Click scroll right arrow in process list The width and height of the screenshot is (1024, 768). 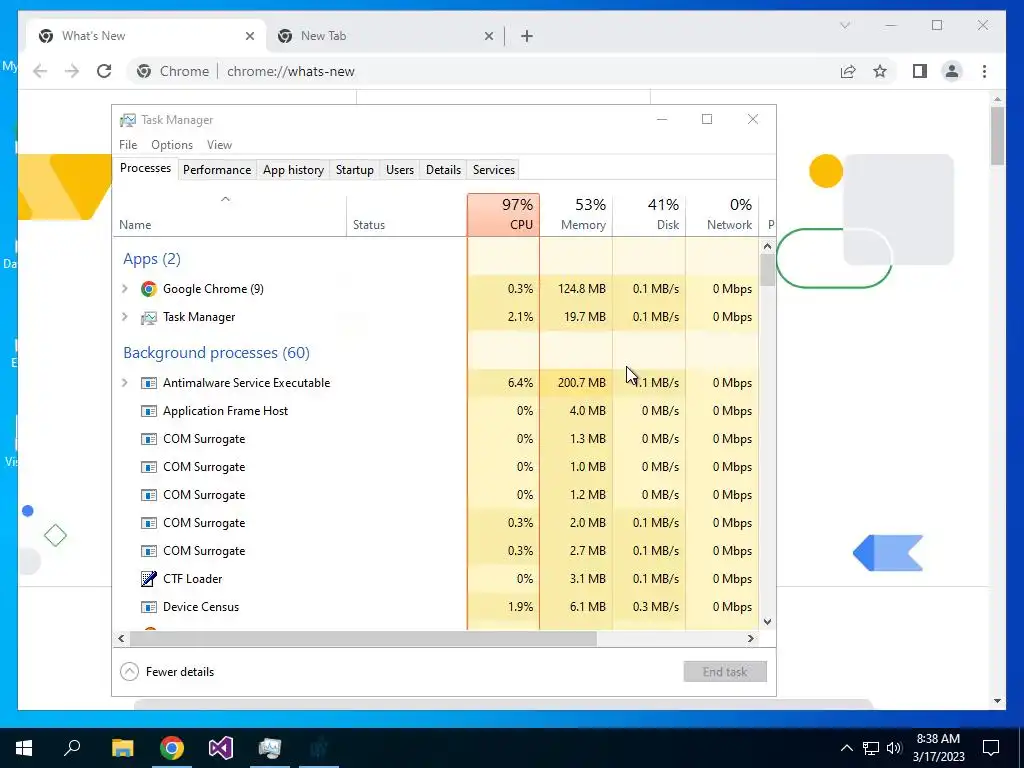[750, 638]
